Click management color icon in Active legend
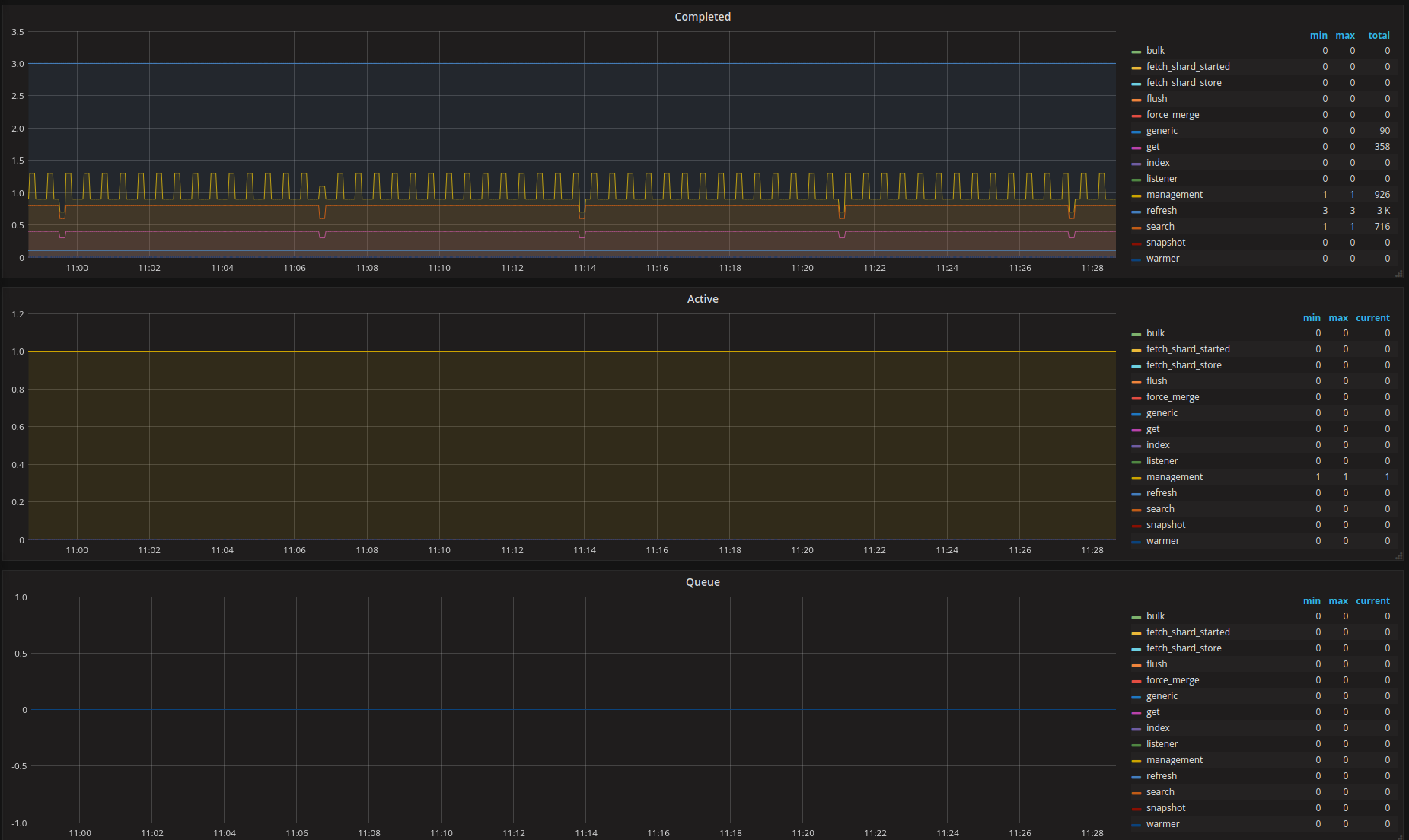This screenshot has width=1409, height=840. pyautogui.click(x=1136, y=478)
